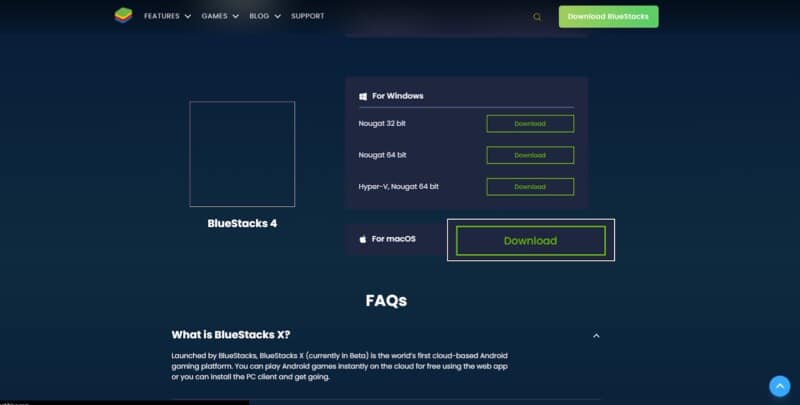
Task: Open the search magnifier icon
Action: 537,17
